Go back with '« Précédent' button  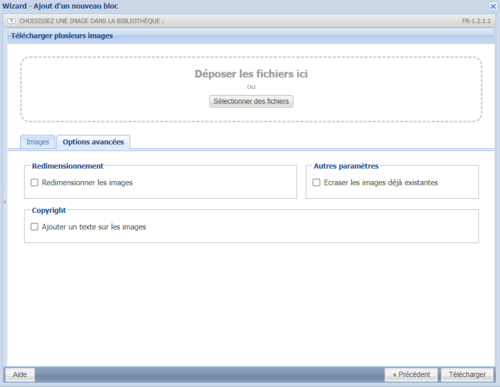tap(411, 374)
